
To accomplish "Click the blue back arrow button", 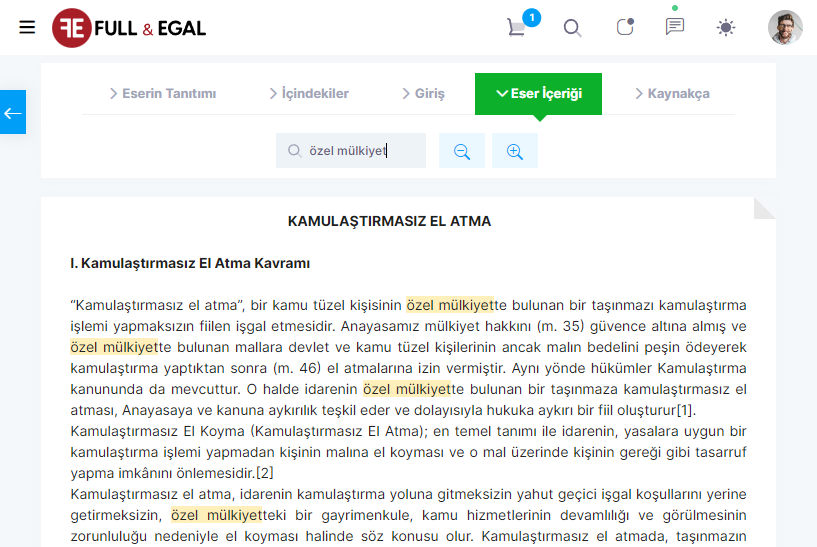I will [13, 112].
